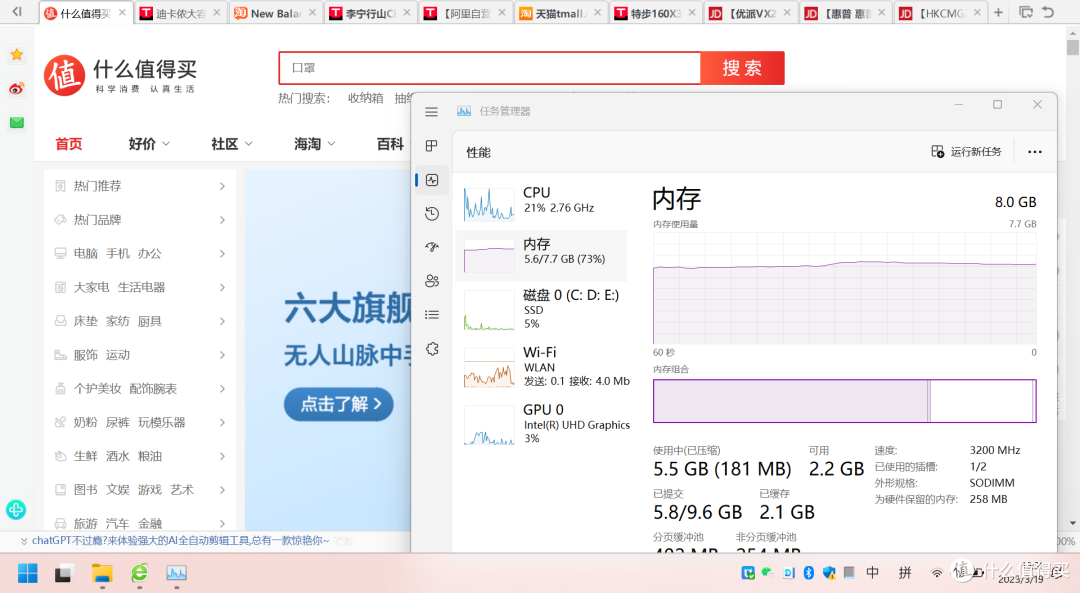Open the Windows Start button
The height and width of the screenshot is (593, 1080).
coord(28,573)
